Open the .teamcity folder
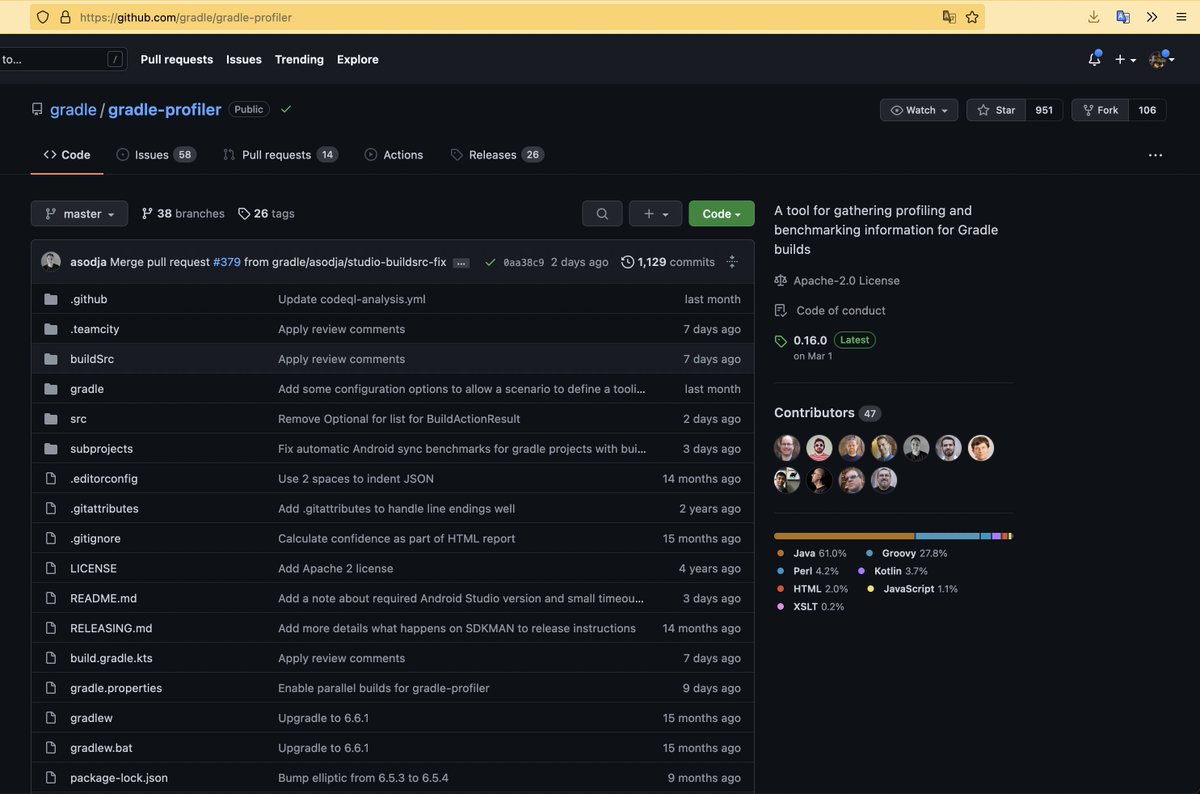 95,329
